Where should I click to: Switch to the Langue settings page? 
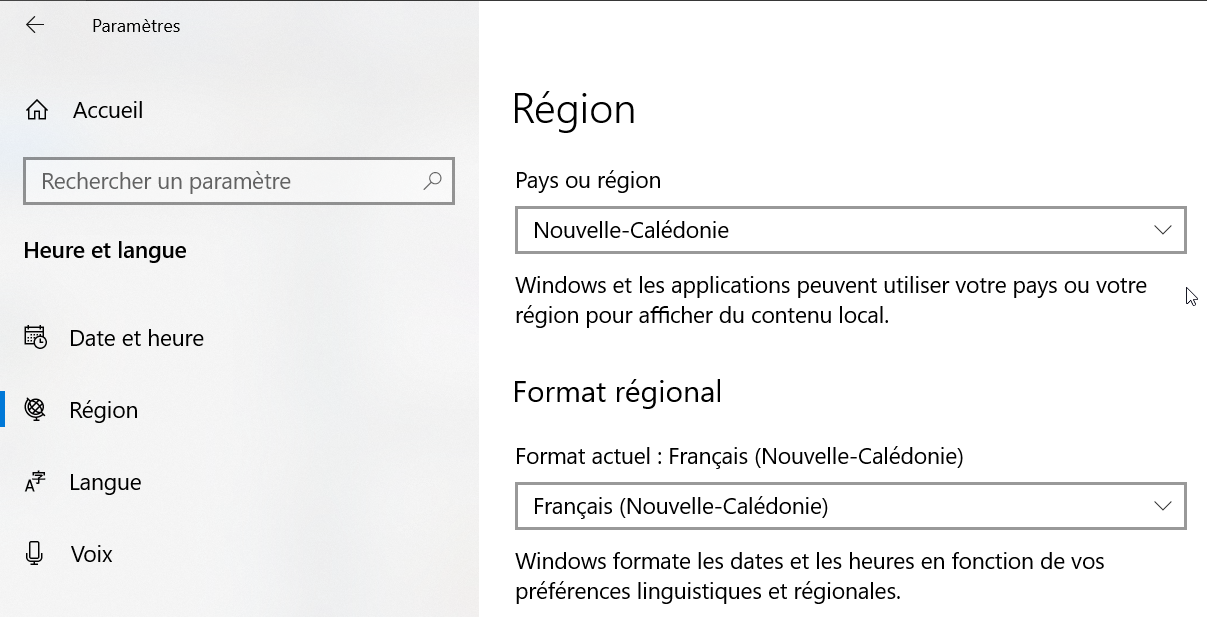point(105,482)
